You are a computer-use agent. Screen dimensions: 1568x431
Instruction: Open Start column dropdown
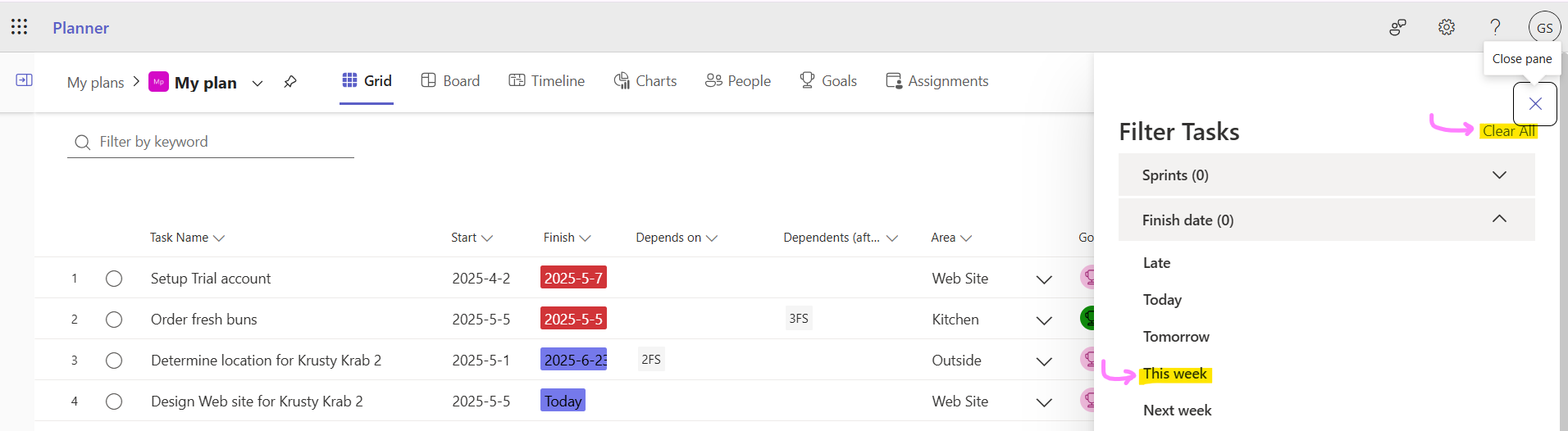[x=487, y=238]
